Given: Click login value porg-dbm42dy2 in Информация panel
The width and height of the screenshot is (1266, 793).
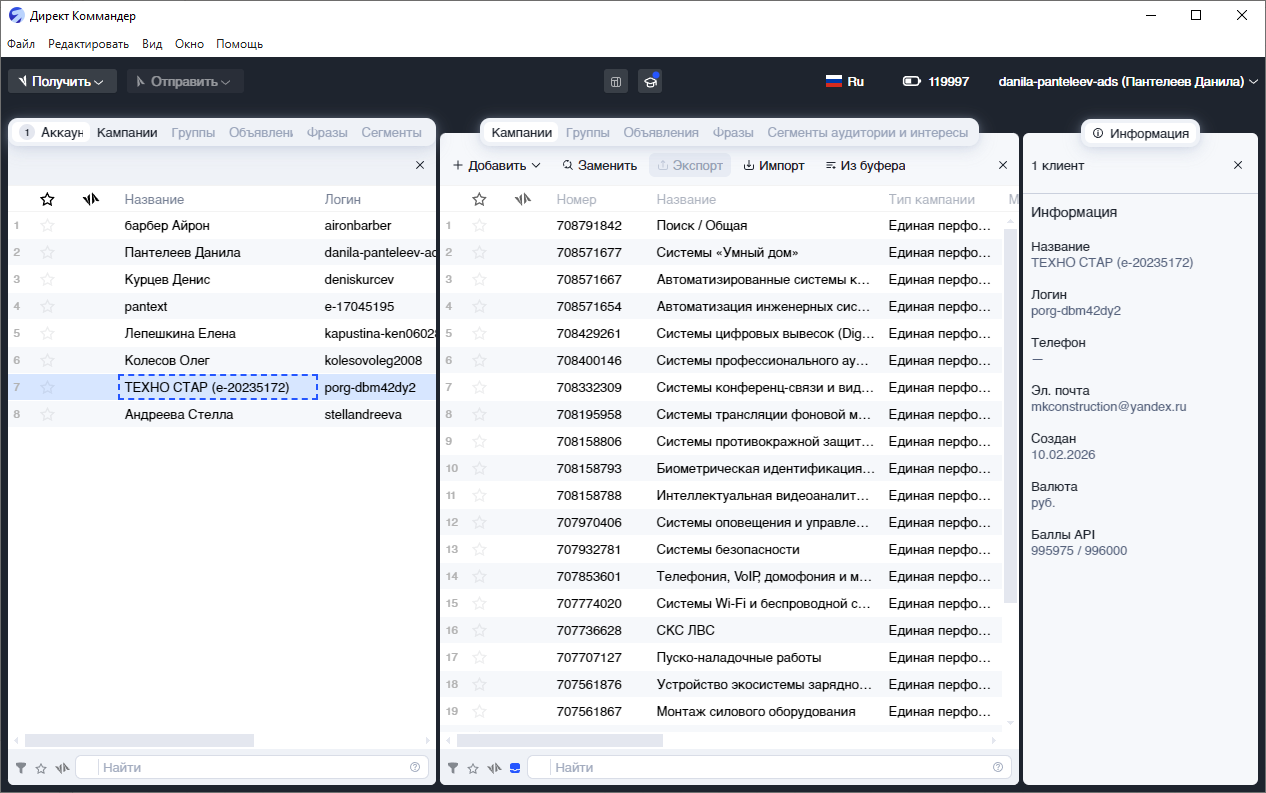Looking at the screenshot, I should coord(1076,311).
